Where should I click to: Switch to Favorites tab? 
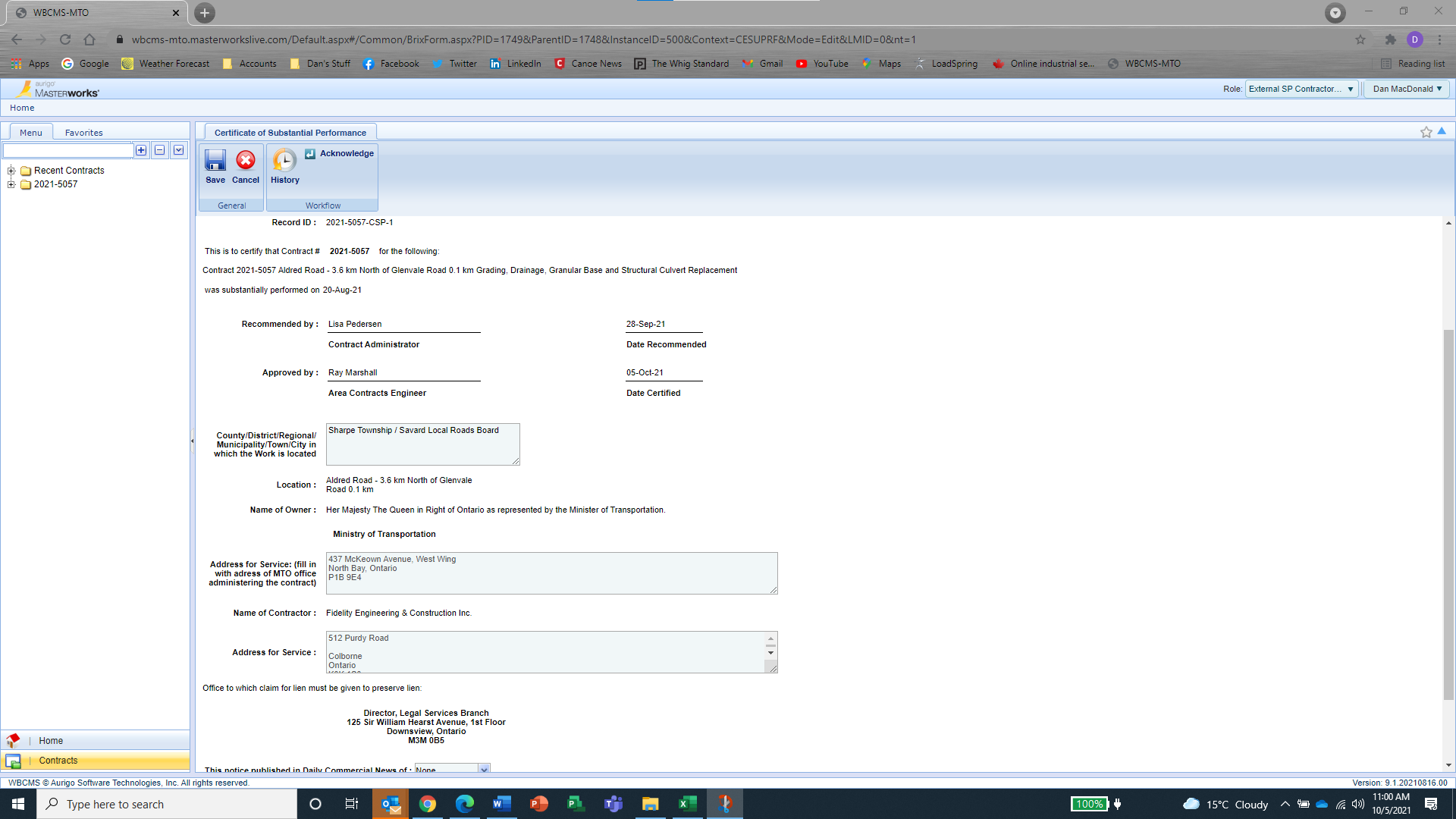point(84,133)
